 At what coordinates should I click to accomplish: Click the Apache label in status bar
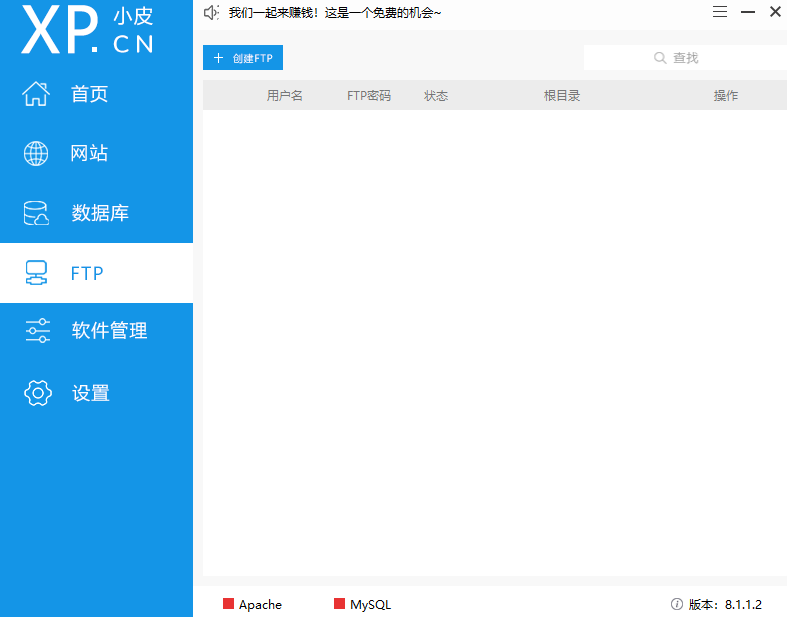260,604
